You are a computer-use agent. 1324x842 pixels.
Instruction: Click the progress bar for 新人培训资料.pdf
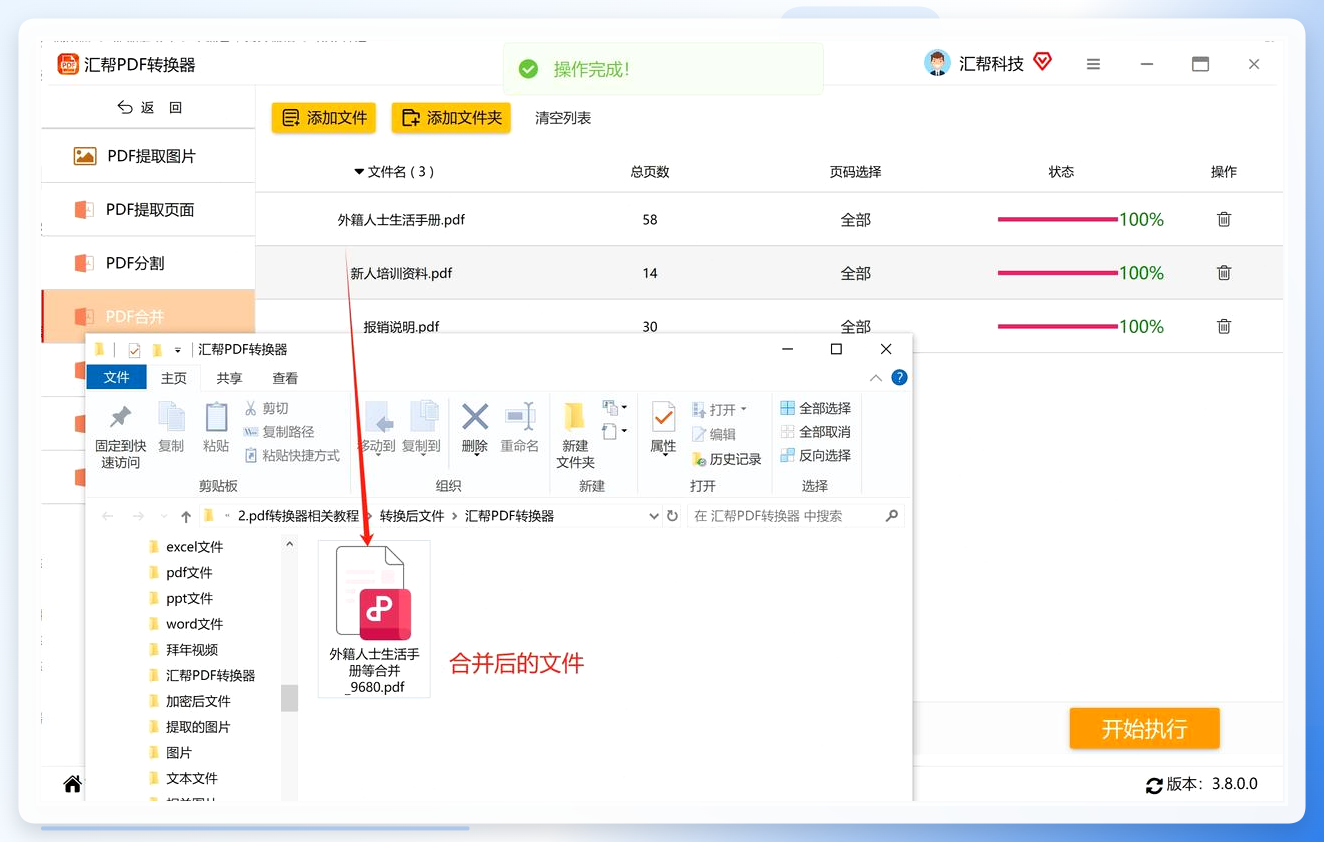(x=1057, y=272)
